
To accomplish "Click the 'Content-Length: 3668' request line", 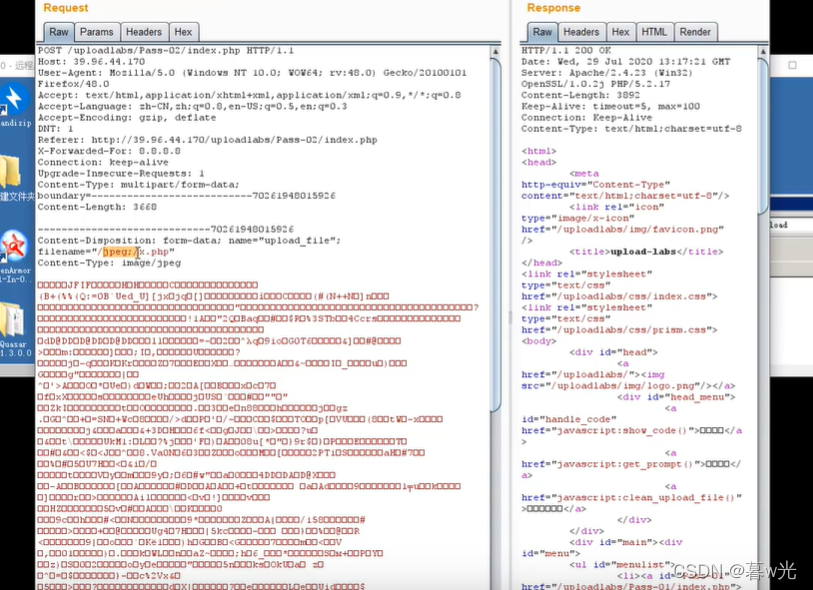I will pos(97,207).
